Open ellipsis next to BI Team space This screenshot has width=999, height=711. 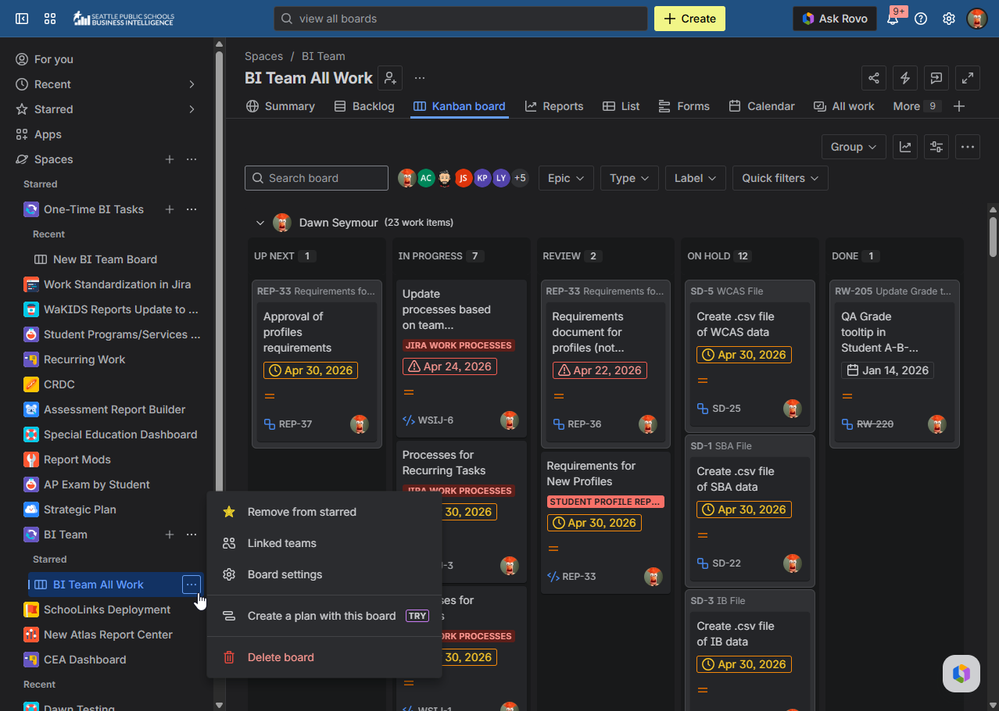coord(191,535)
